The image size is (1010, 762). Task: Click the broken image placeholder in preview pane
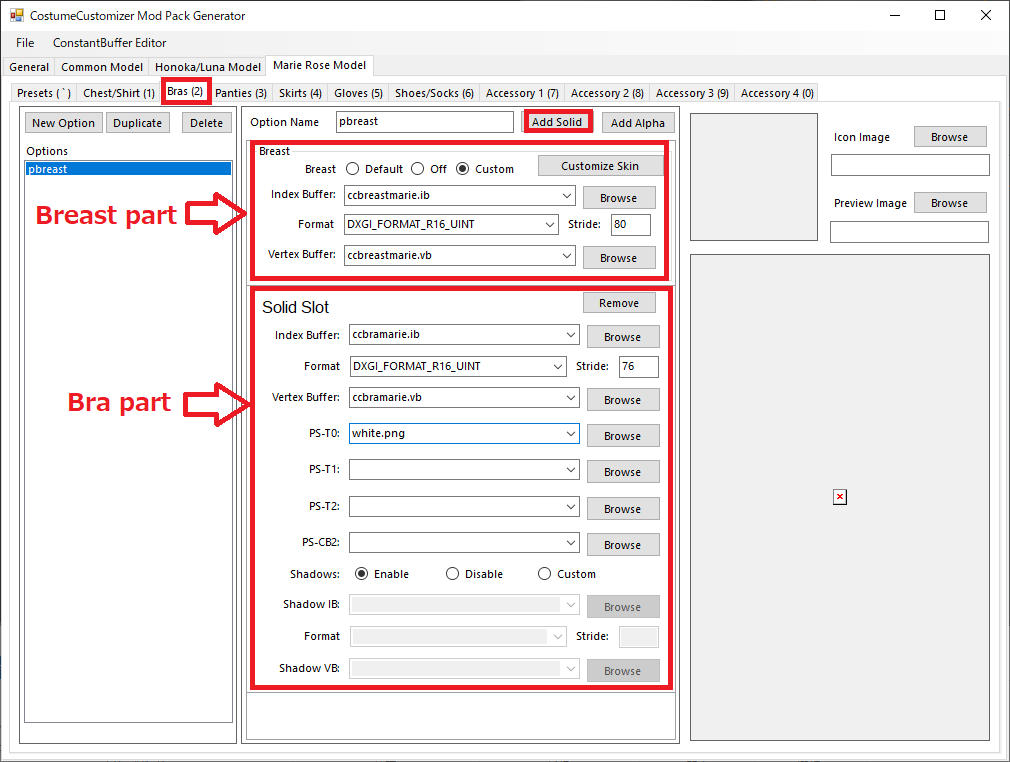point(839,497)
